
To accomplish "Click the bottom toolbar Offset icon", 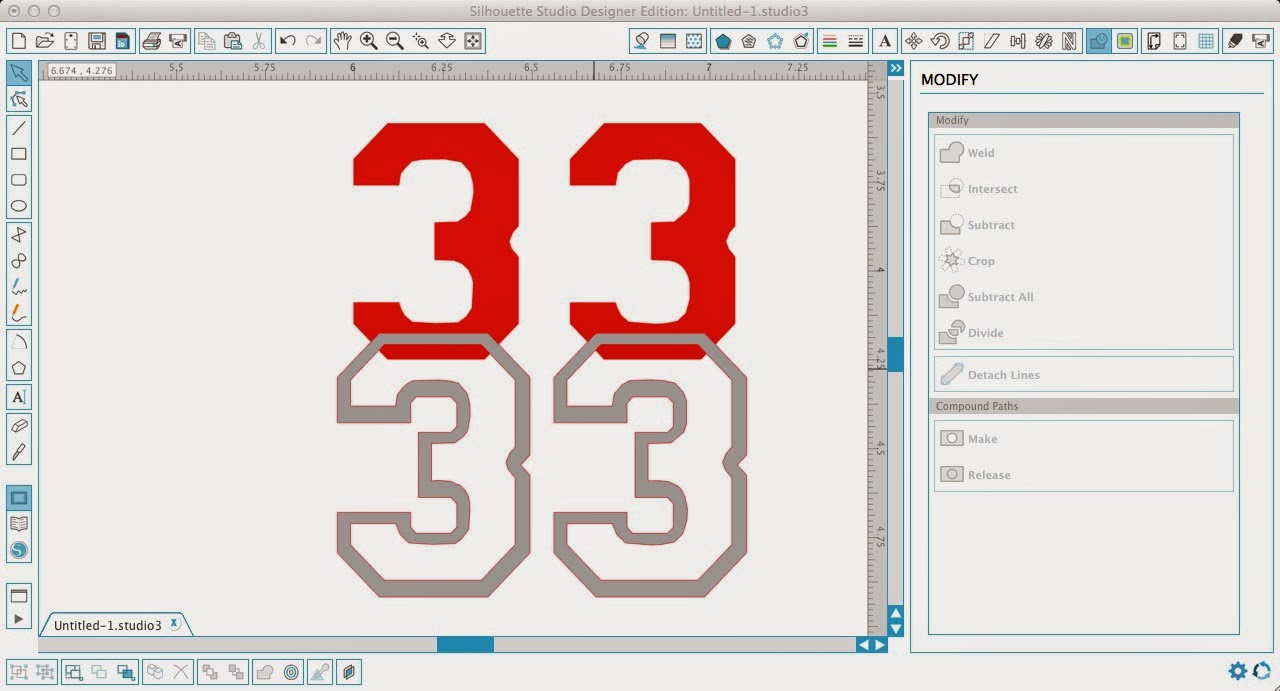I will [x=291, y=672].
